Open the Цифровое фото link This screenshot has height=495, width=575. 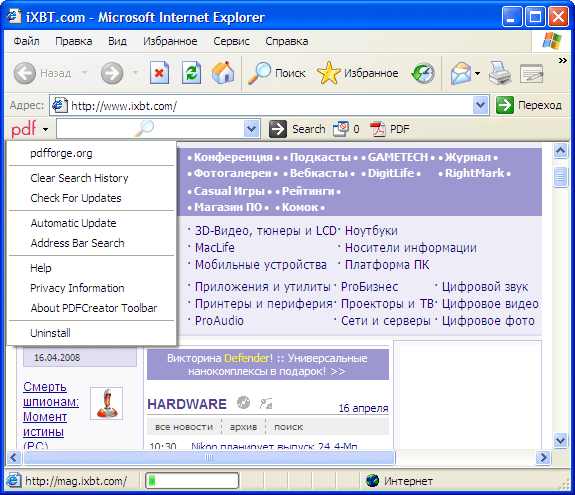488,321
